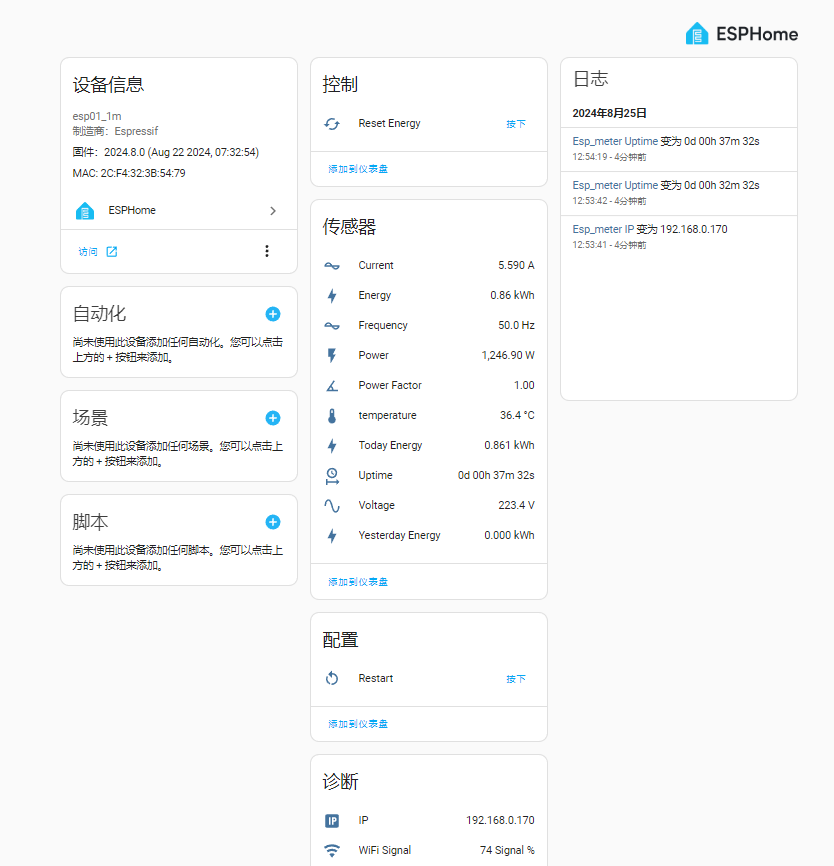Open the Current sensor row
This screenshot has height=866, width=834.
429,266
